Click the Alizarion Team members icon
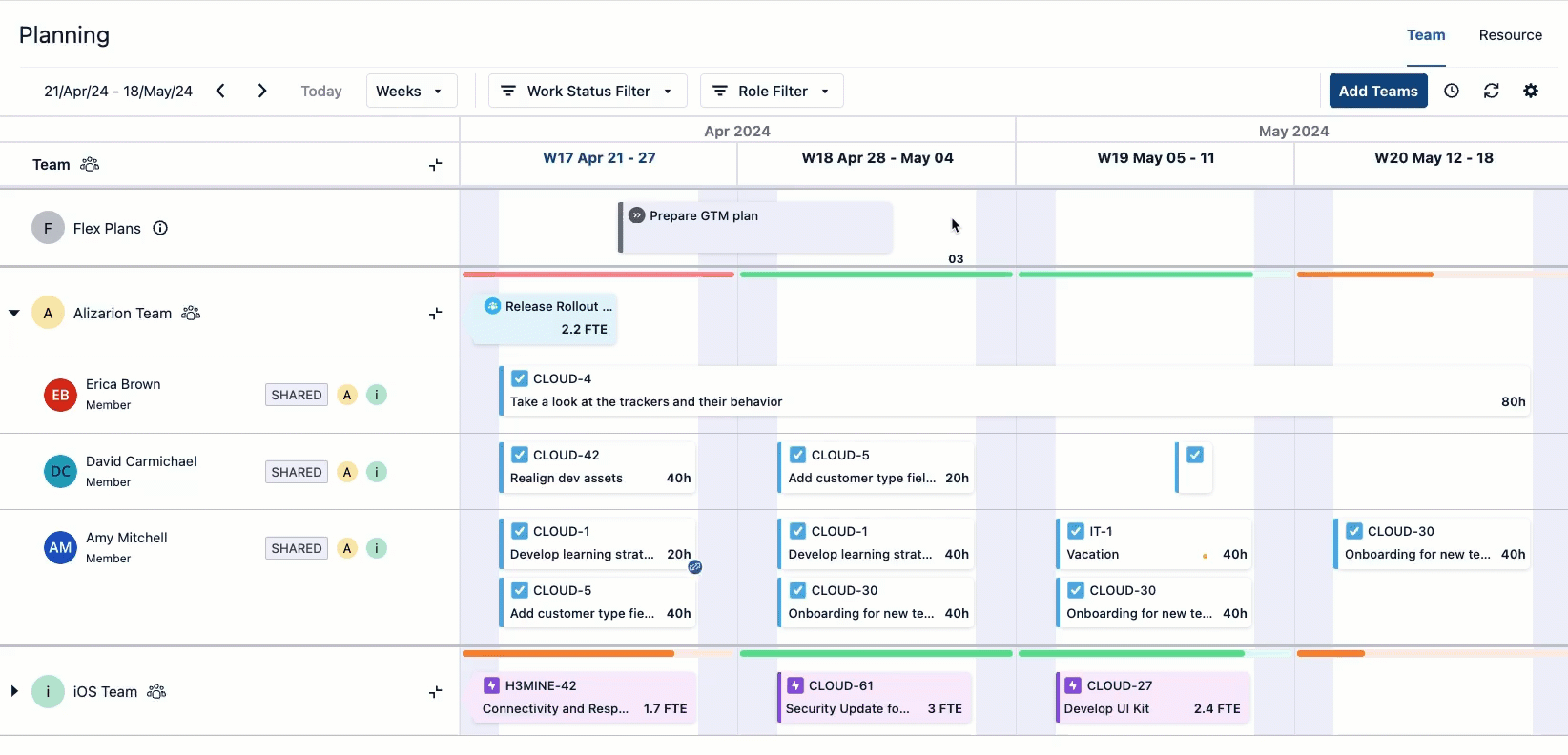 pyautogui.click(x=191, y=313)
